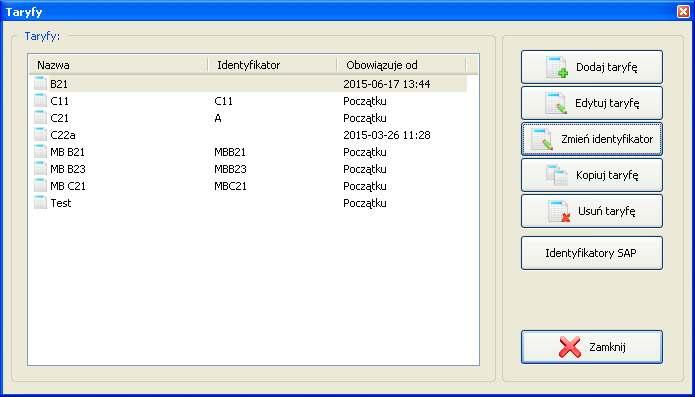The width and height of the screenshot is (695, 397).
Task: Click the MB B21 row file icon
Action: [x=40, y=152]
